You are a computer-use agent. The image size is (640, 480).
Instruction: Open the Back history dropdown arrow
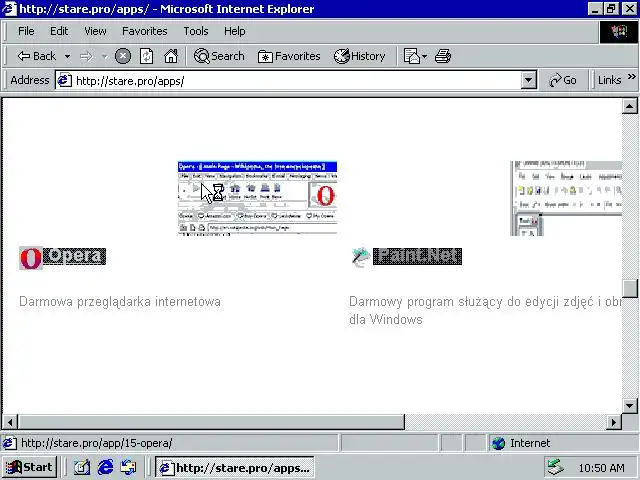tap(67, 56)
